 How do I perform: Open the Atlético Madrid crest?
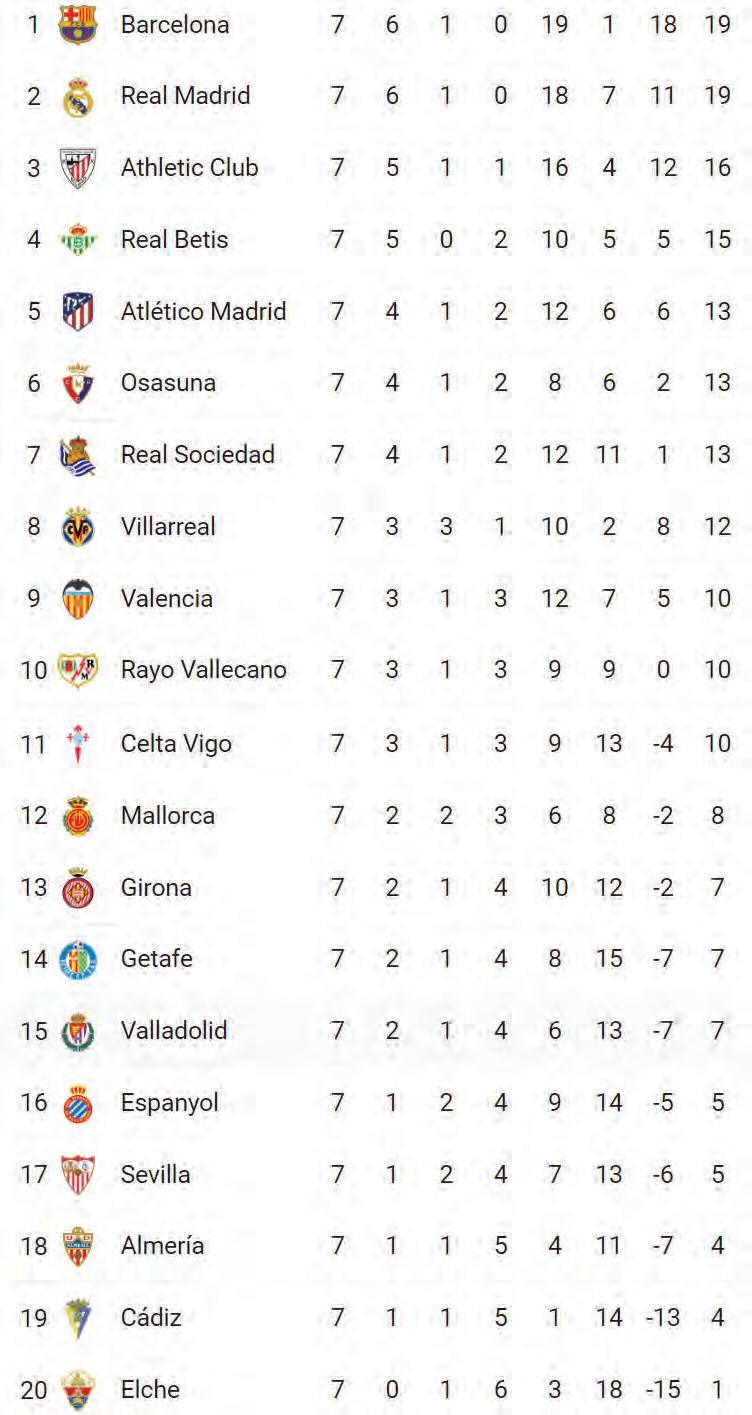[77, 311]
